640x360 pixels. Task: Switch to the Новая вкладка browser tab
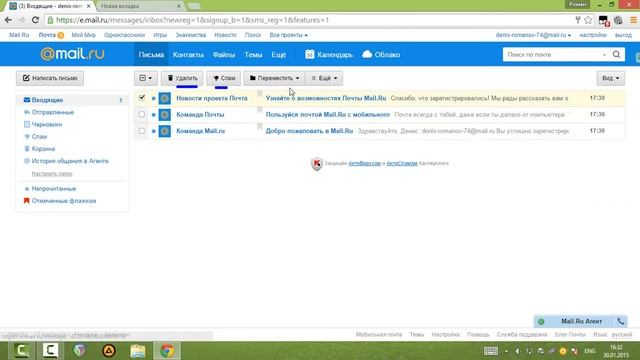point(139,6)
